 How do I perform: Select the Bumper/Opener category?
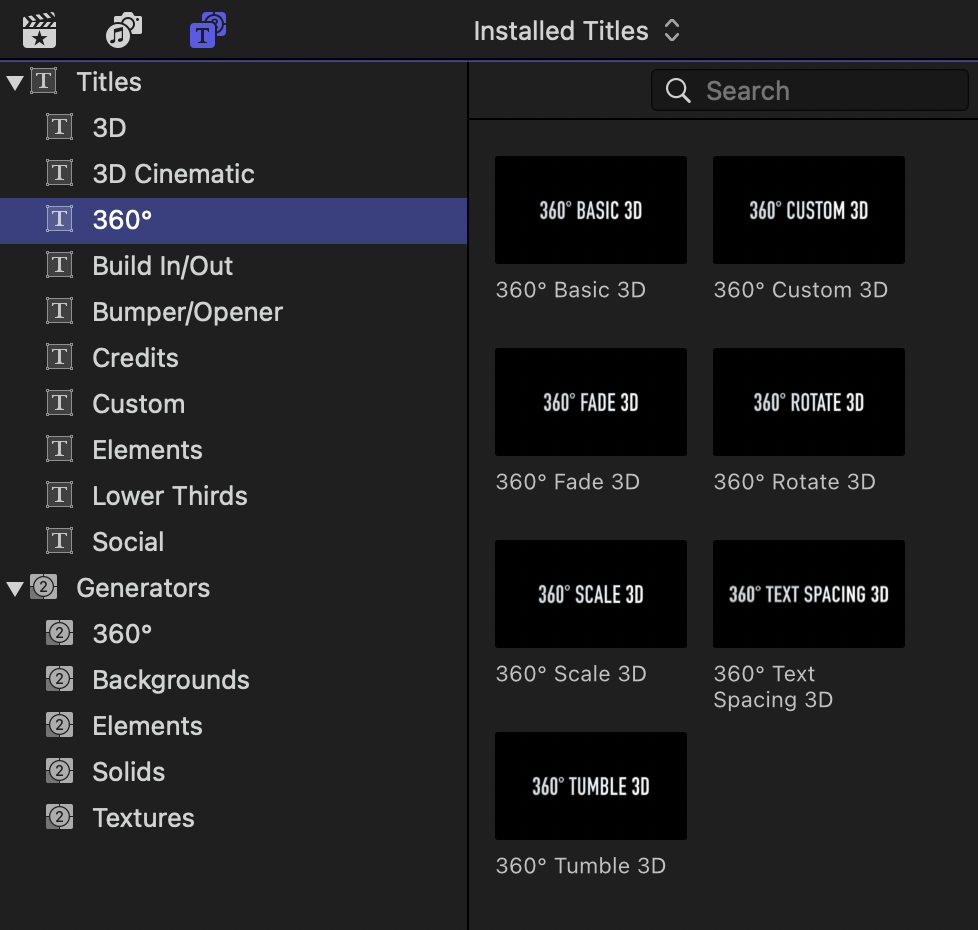point(234,312)
